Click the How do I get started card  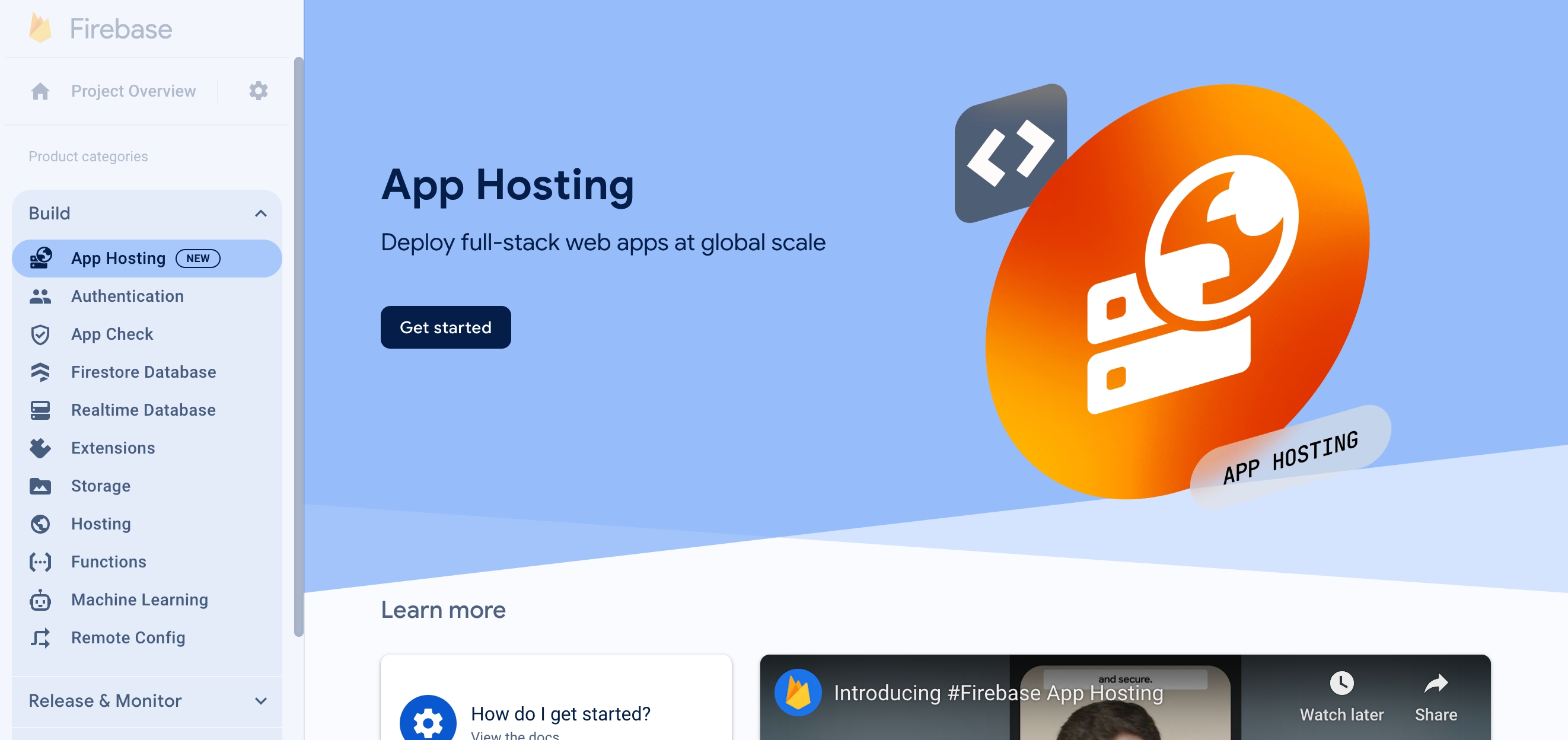coord(555,713)
